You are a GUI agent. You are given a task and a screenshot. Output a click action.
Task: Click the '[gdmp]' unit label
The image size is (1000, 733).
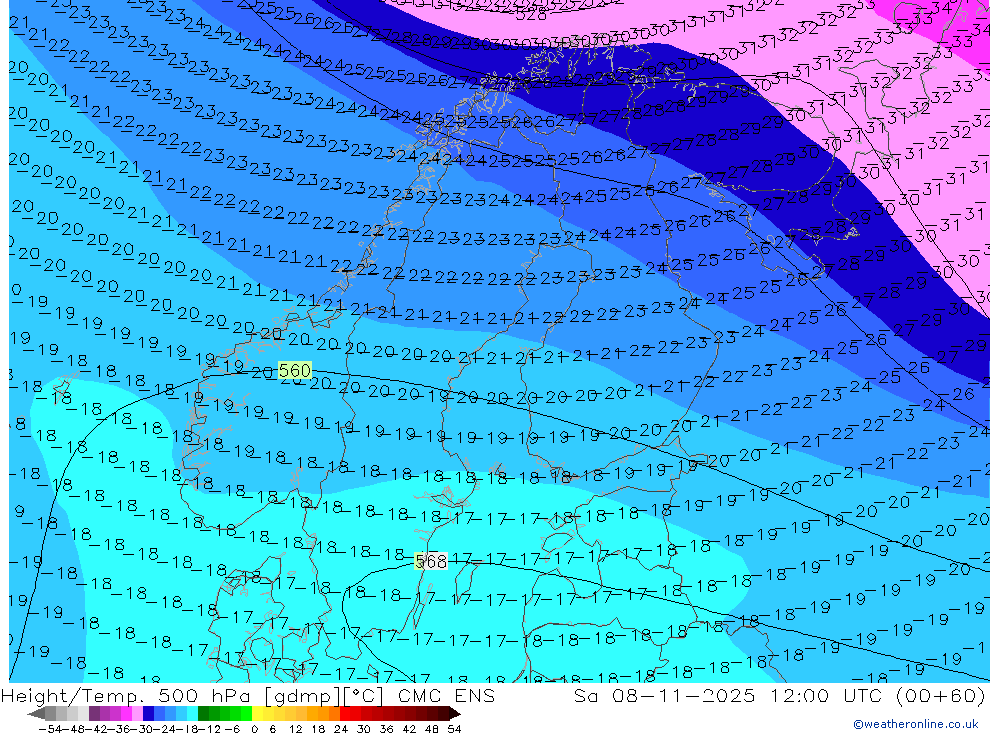(x=304, y=696)
